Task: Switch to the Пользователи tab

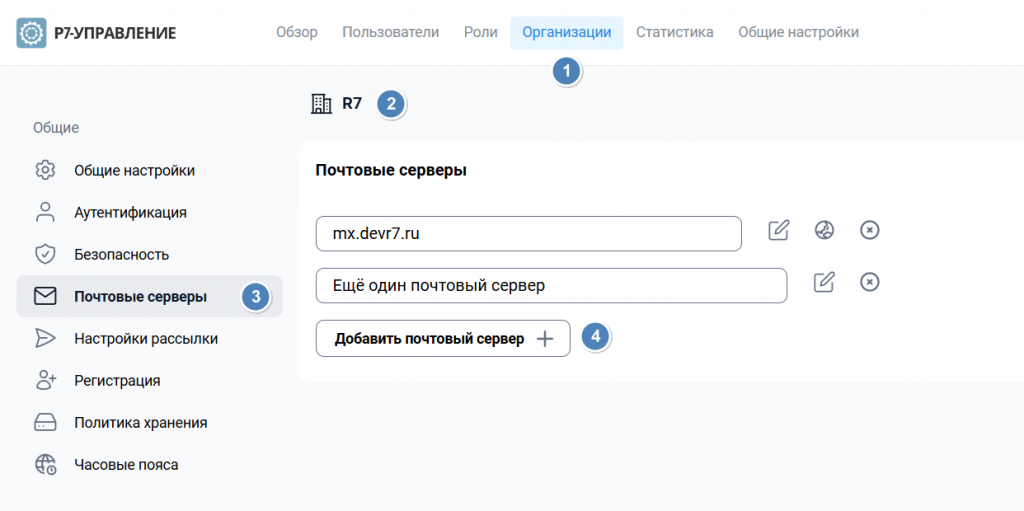Action: pos(390,32)
